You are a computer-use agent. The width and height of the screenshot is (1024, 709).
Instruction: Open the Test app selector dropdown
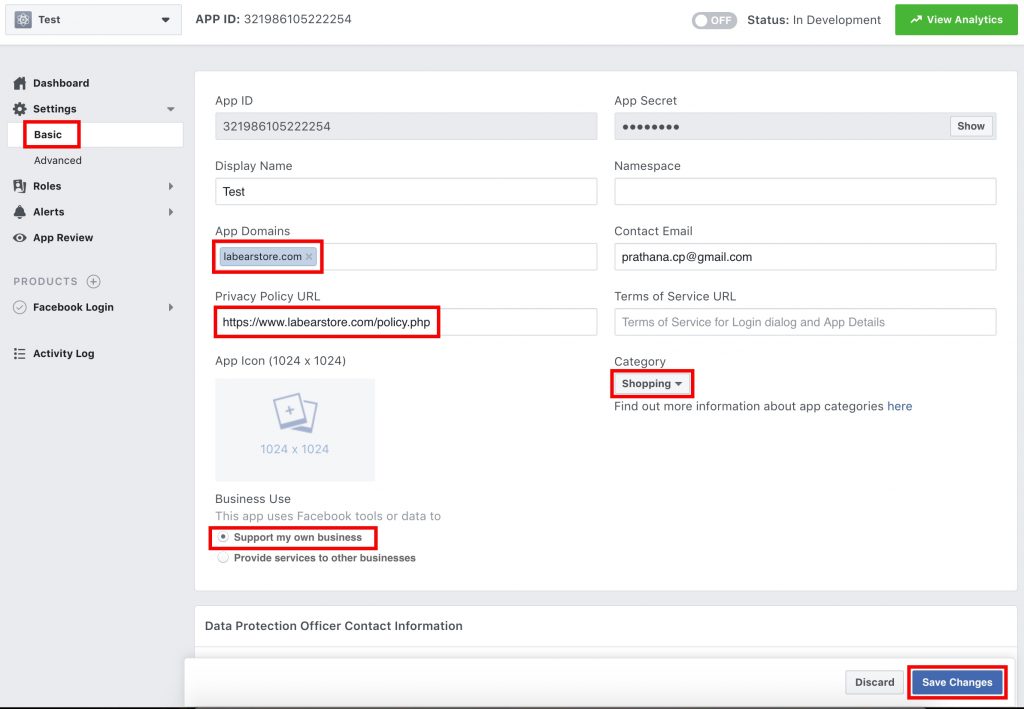pyautogui.click(x=93, y=20)
